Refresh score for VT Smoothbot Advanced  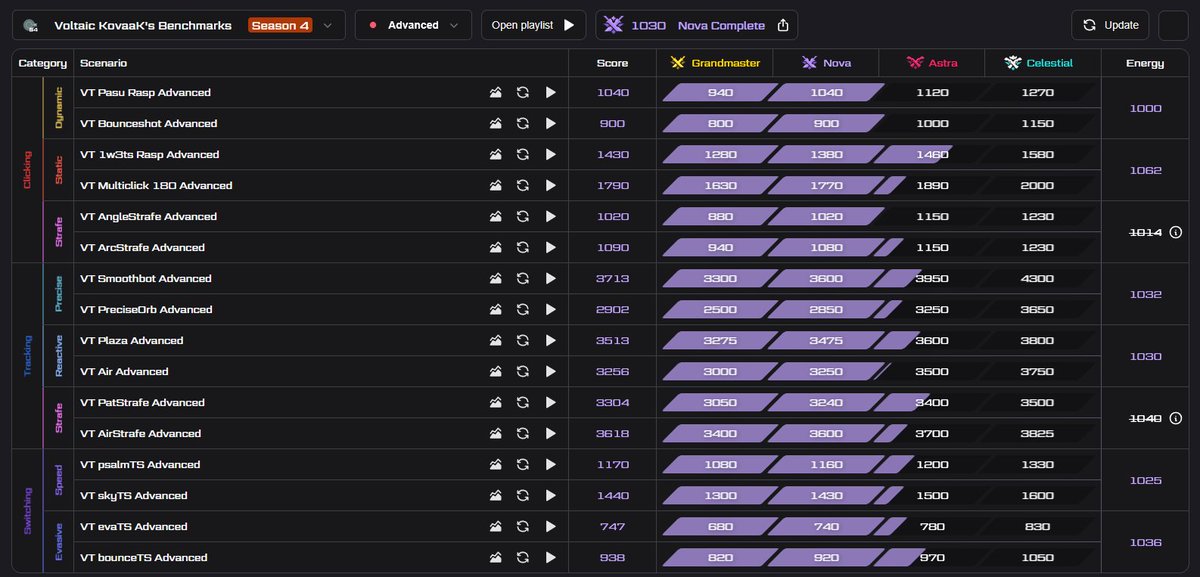click(x=522, y=279)
